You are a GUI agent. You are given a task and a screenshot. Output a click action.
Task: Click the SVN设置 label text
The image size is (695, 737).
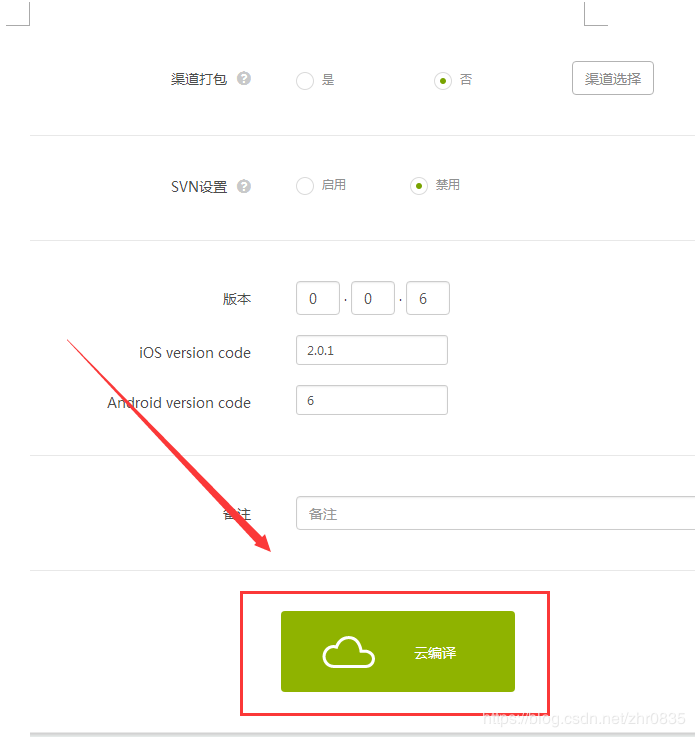click(x=199, y=187)
